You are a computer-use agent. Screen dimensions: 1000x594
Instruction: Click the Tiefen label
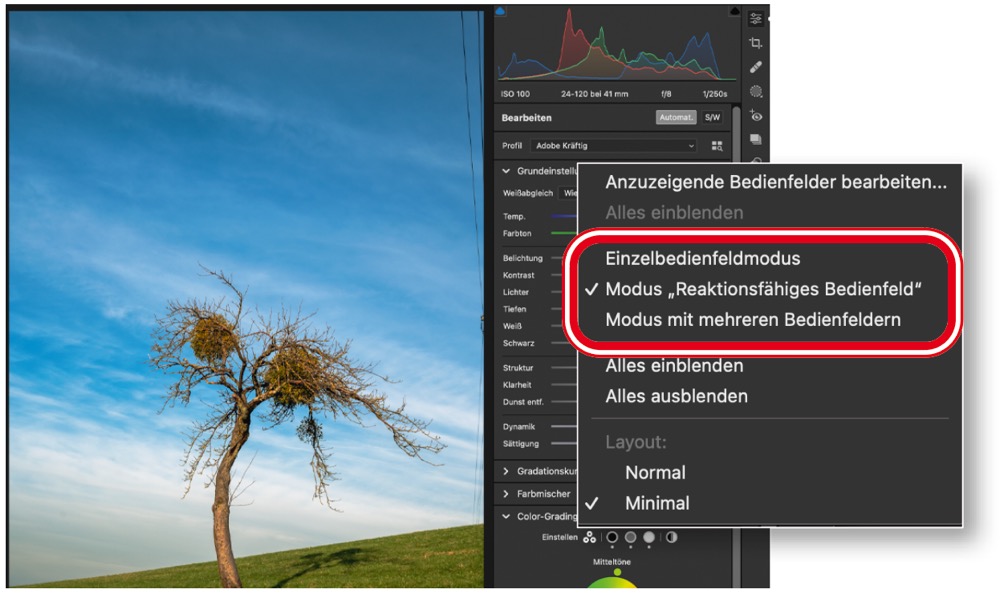[x=515, y=309]
